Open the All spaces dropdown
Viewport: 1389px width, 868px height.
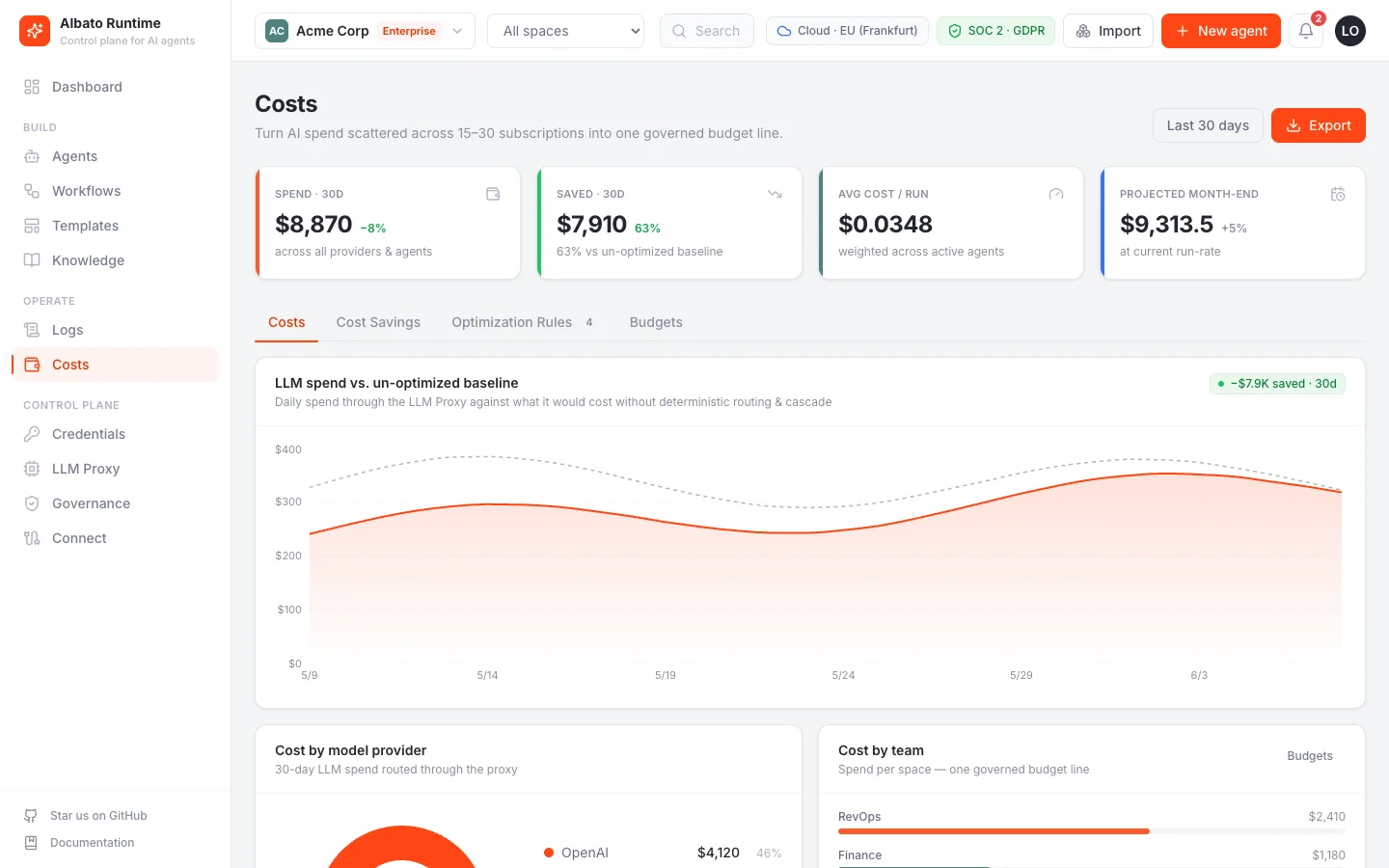[x=566, y=31]
